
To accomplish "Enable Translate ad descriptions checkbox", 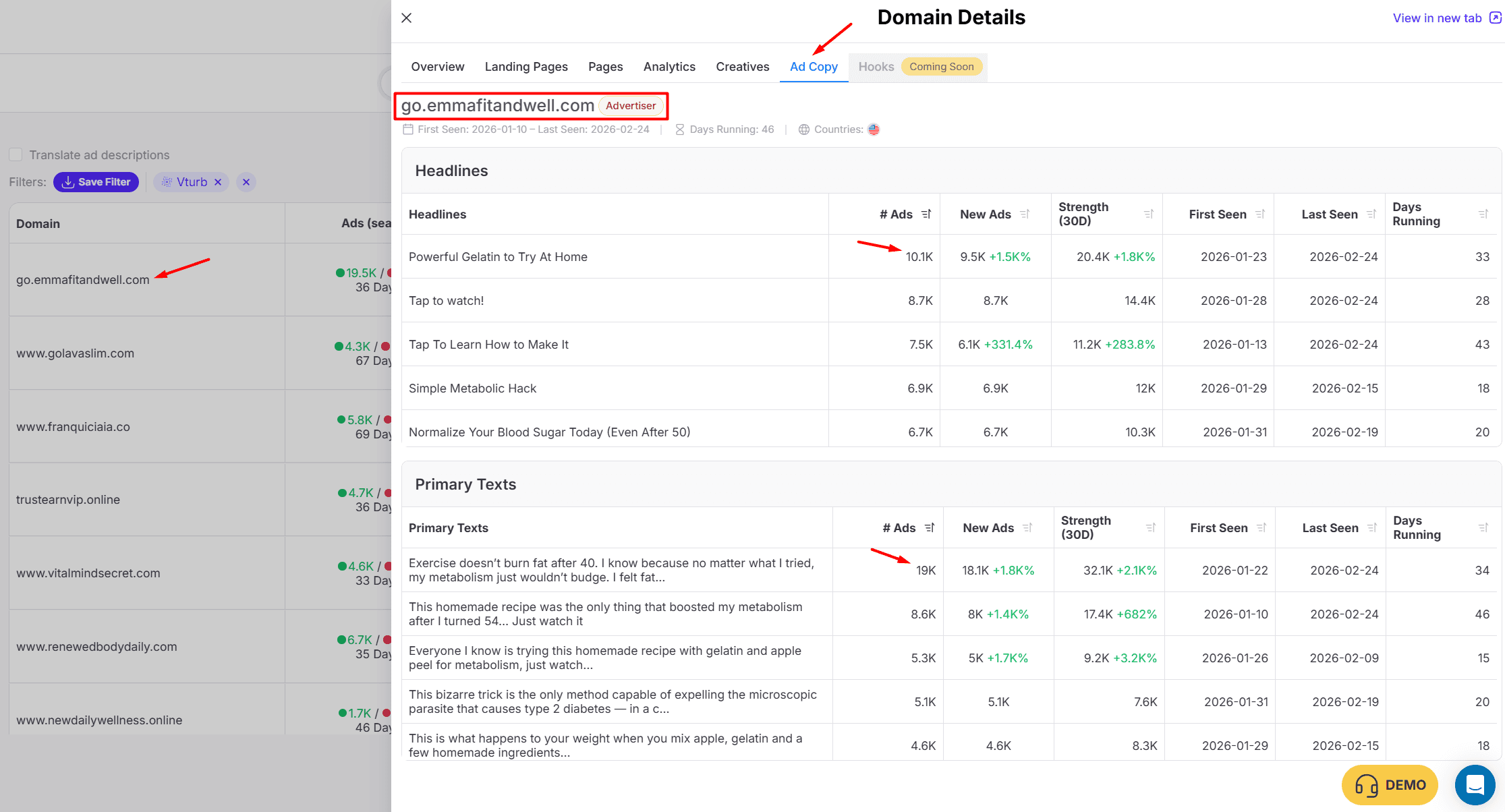I will 16,155.
